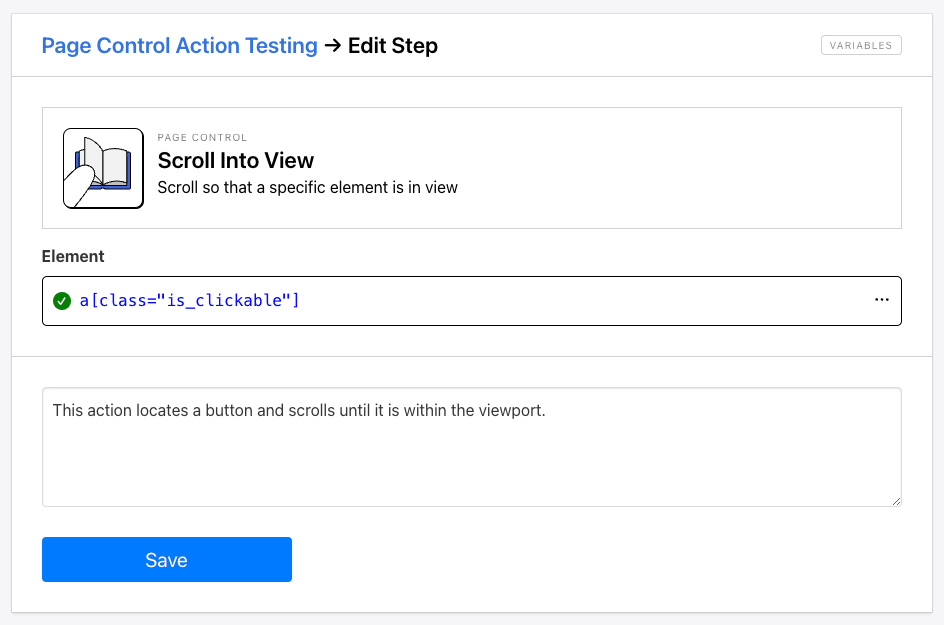Screen dimensions: 944x625
Task: Click the Edit Step title text
Action: [393, 46]
